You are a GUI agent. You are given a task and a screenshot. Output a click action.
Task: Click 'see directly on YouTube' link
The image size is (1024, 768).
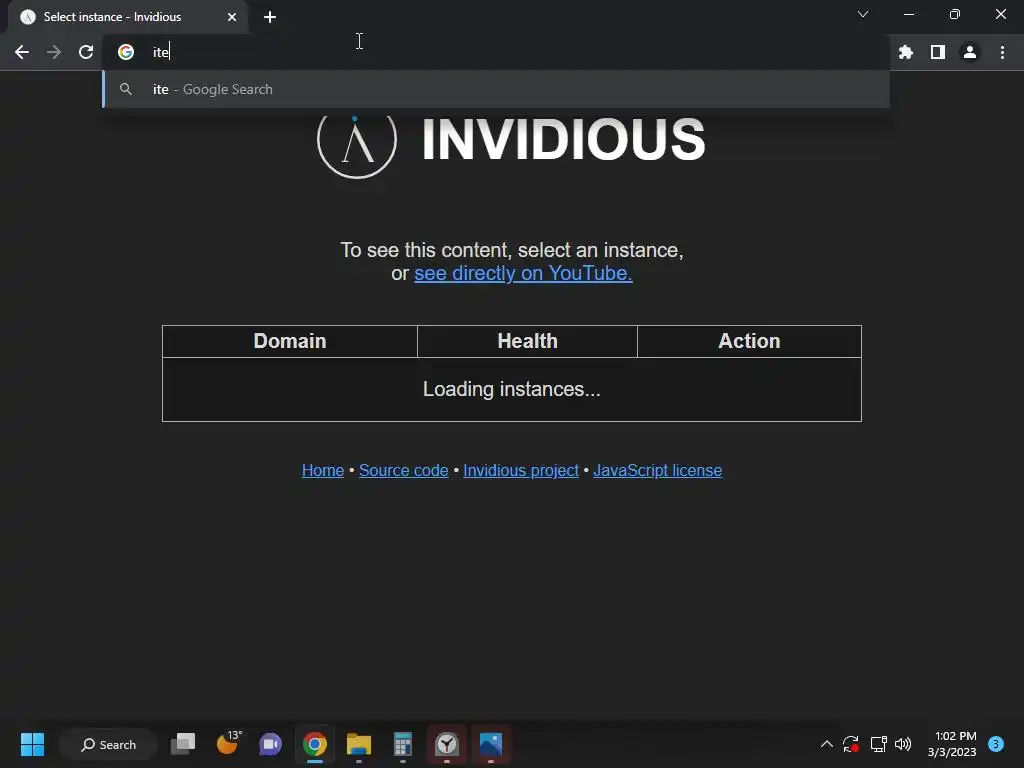(523, 273)
